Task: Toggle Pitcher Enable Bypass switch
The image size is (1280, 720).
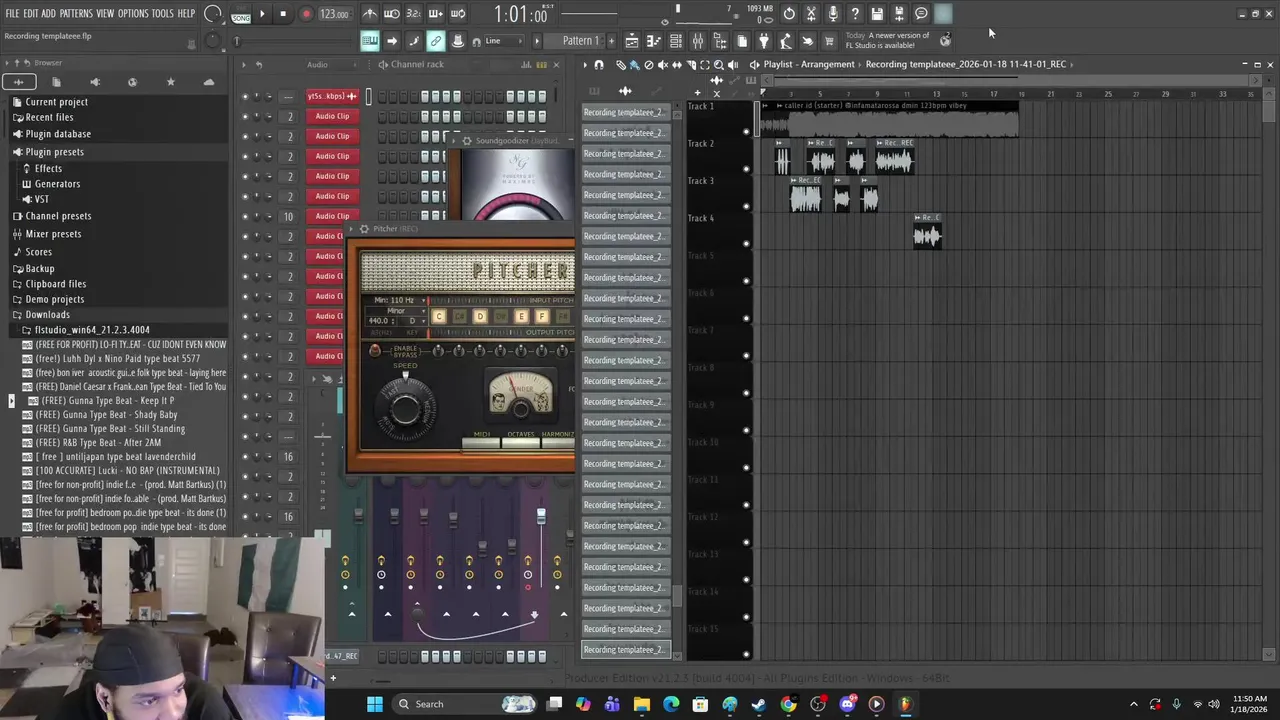Action: coord(375,351)
